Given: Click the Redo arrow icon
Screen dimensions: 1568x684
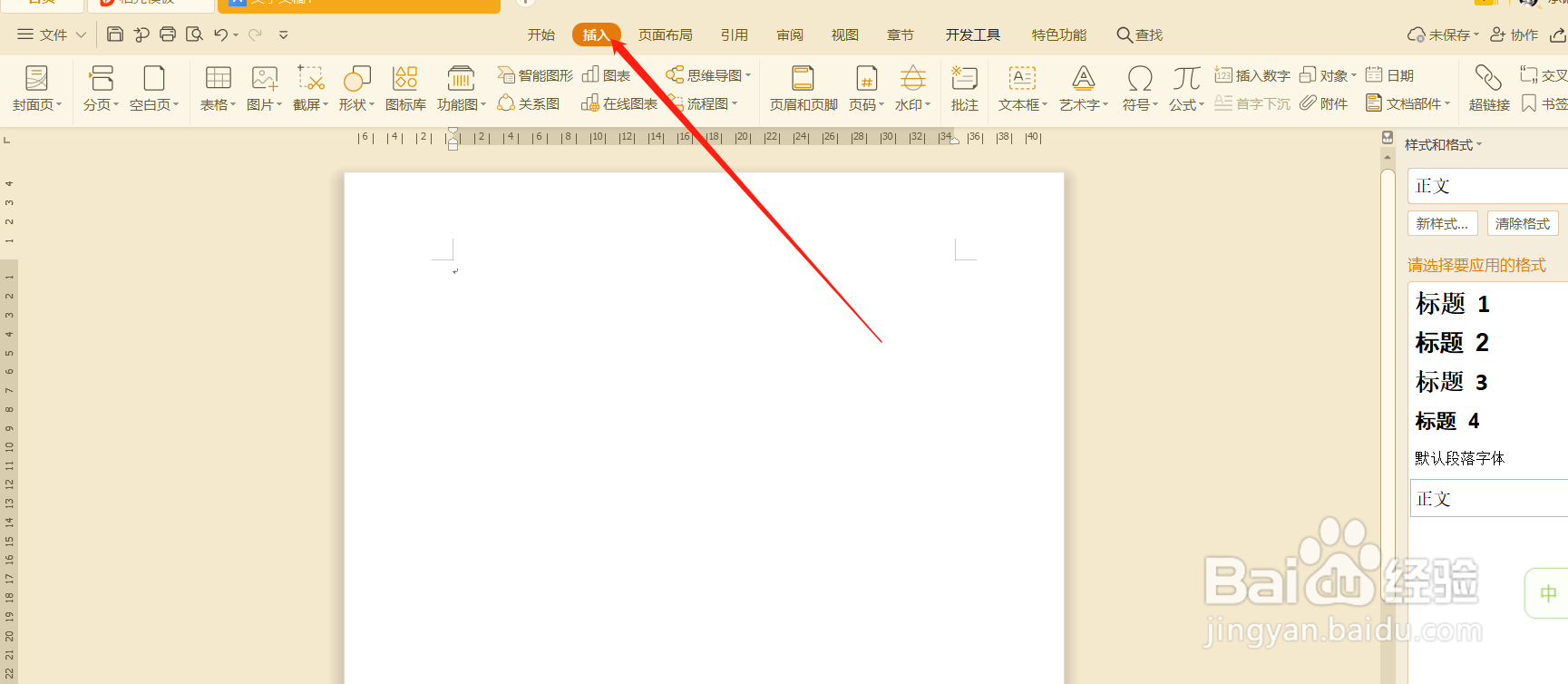Looking at the screenshot, I should [255, 34].
